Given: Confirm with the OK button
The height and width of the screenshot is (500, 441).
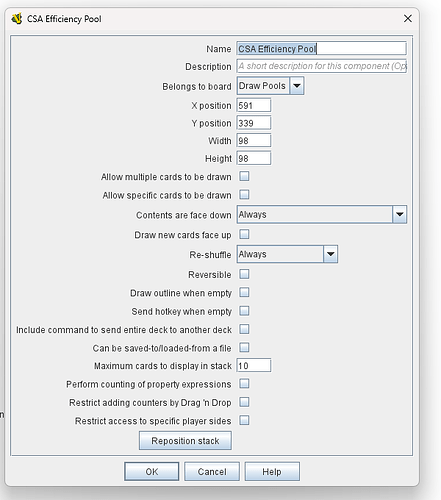Looking at the screenshot, I should 152,471.
